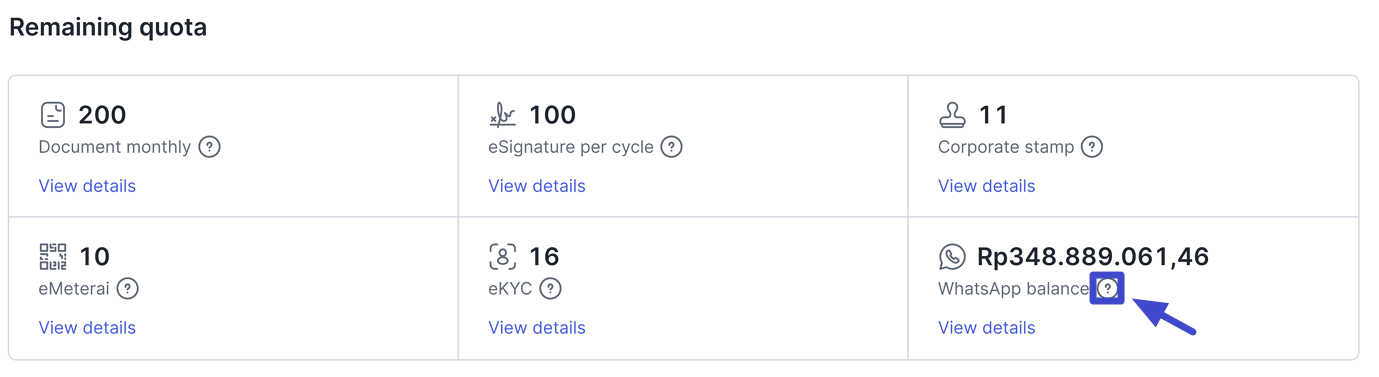Click the Document monthly file icon
The width and height of the screenshot is (1379, 377).
point(53,115)
